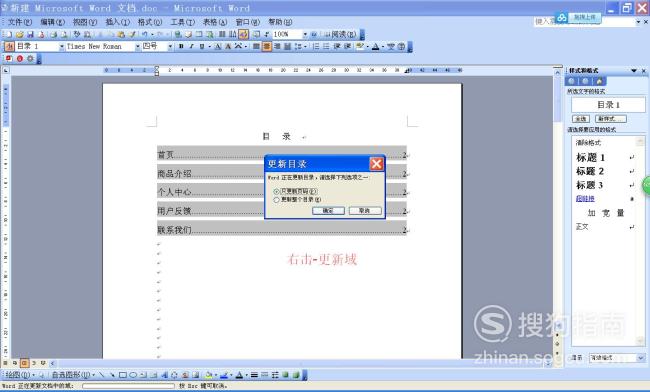
Task: Click the Styles and Formatting icon beside style box
Action: [9, 46]
